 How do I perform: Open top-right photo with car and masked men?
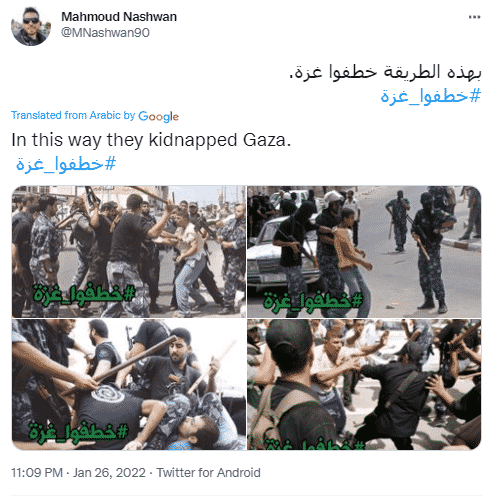364,251
